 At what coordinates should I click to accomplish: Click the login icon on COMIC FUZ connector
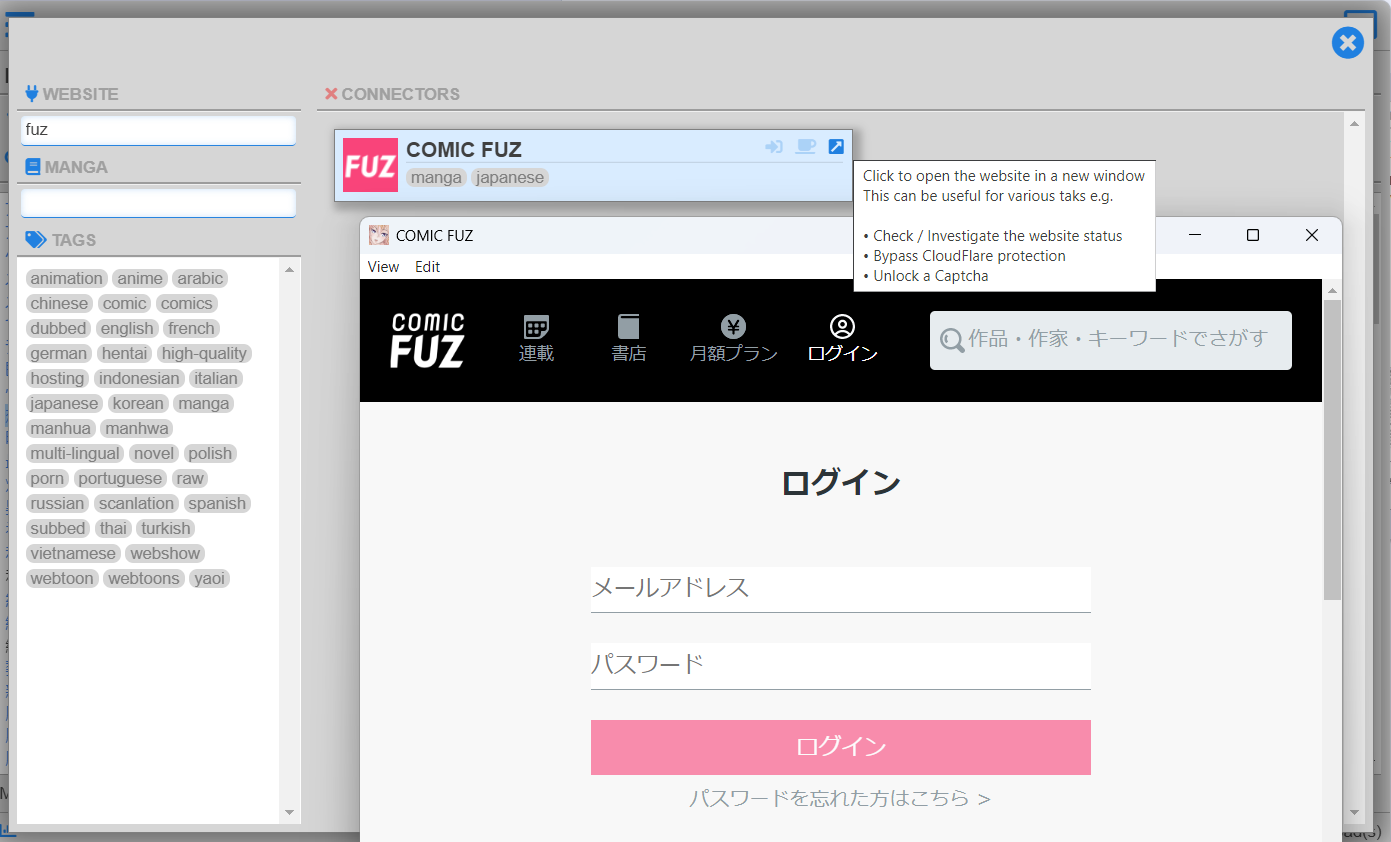[x=774, y=147]
